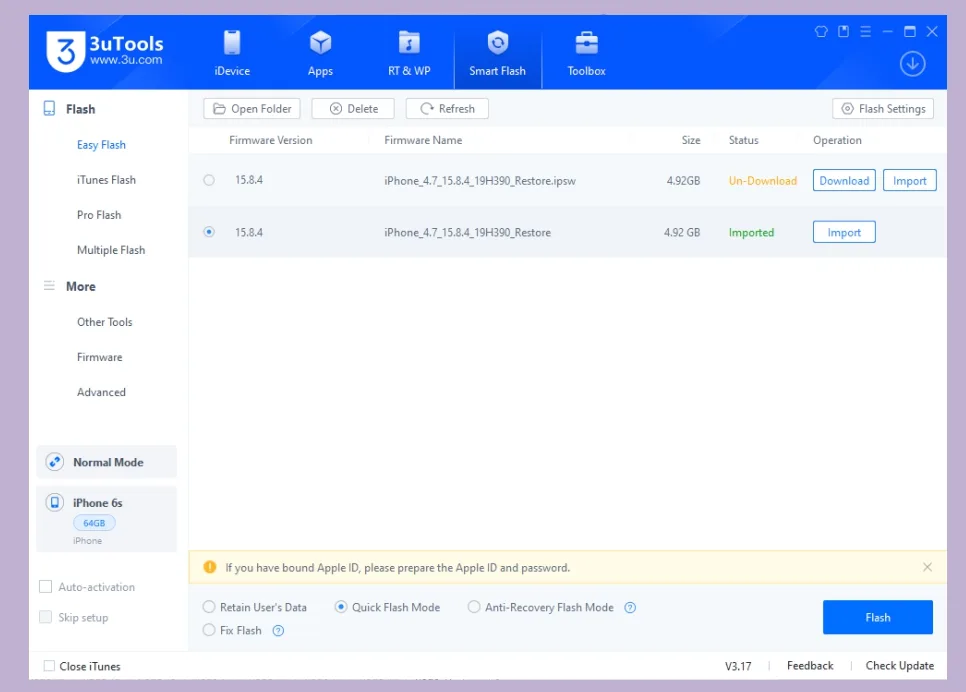Open the firmware folder
The width and height of the screenshot is (966, 692).
coord(252,108)
